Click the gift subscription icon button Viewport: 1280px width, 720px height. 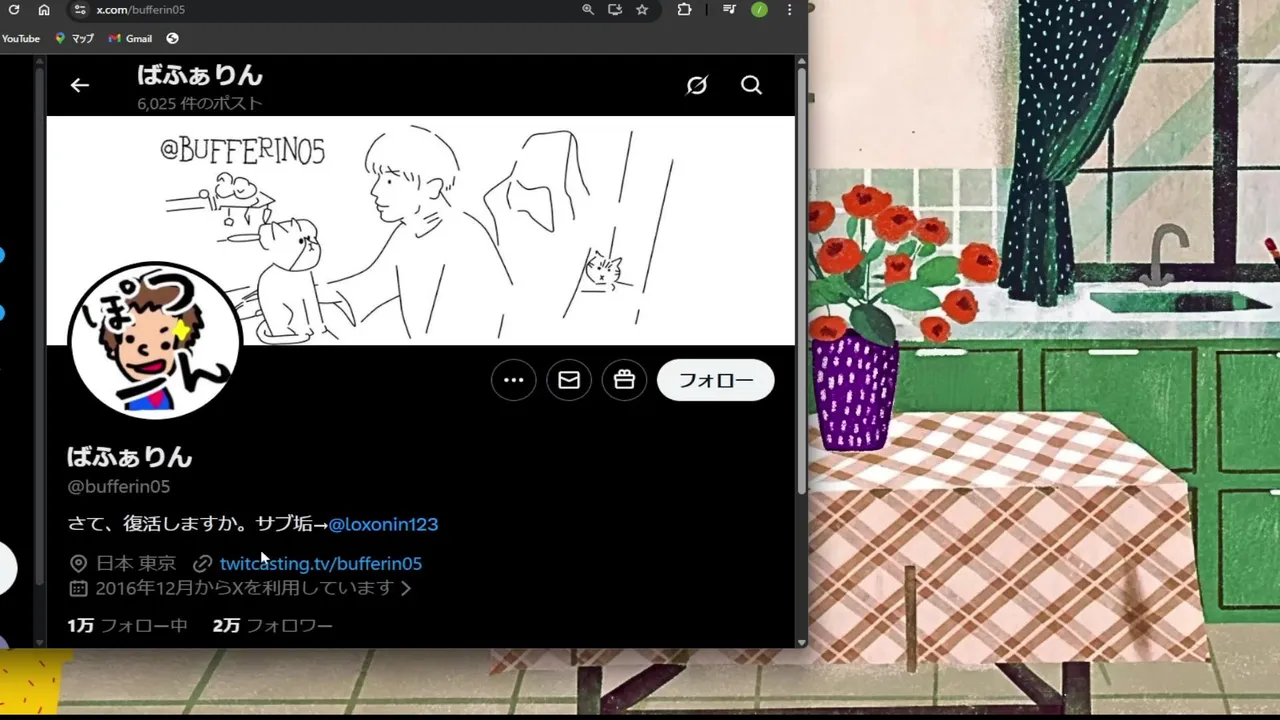tap(624, 380)
